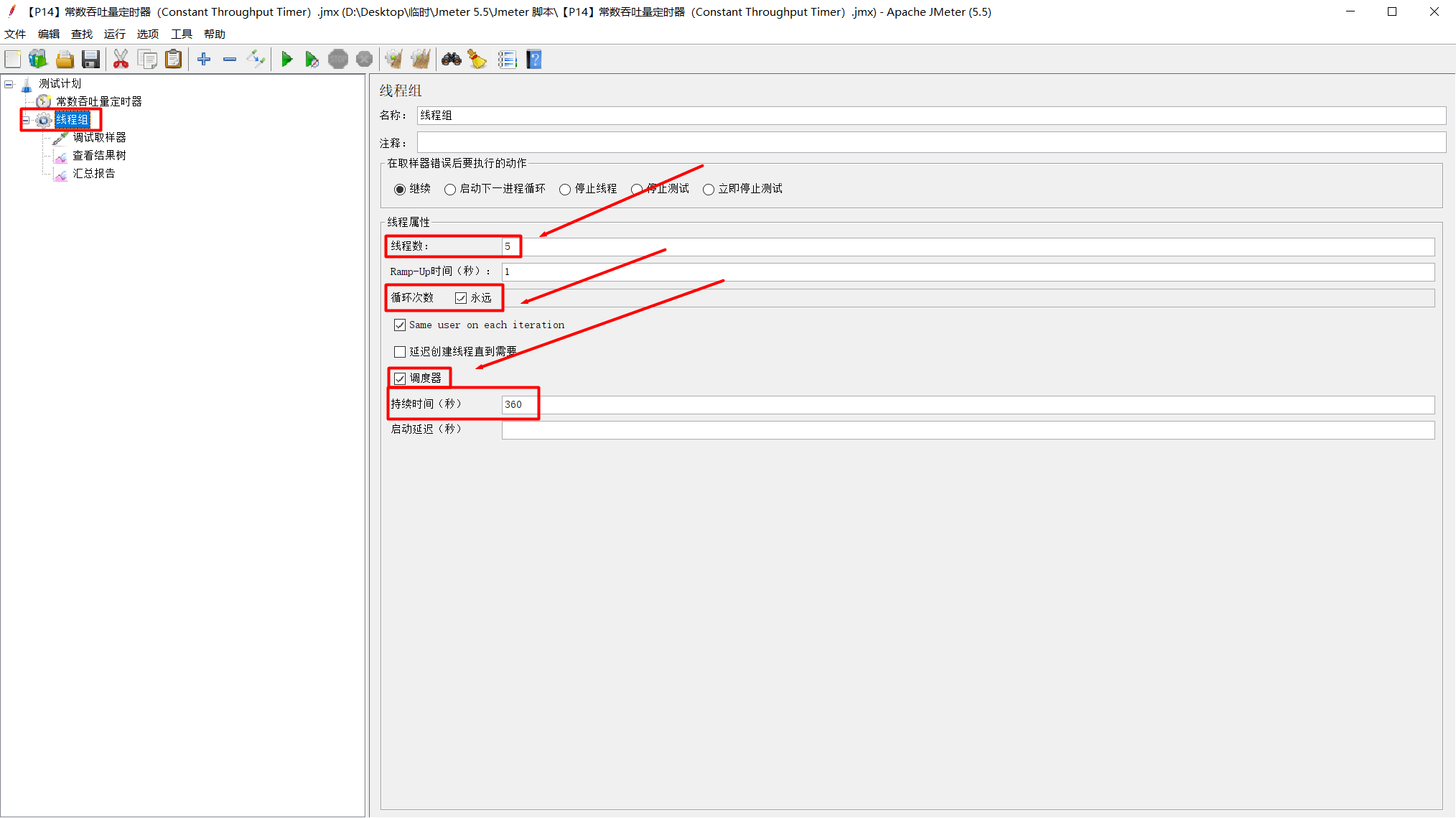Click the Cut scissors icon

point(121,60)
